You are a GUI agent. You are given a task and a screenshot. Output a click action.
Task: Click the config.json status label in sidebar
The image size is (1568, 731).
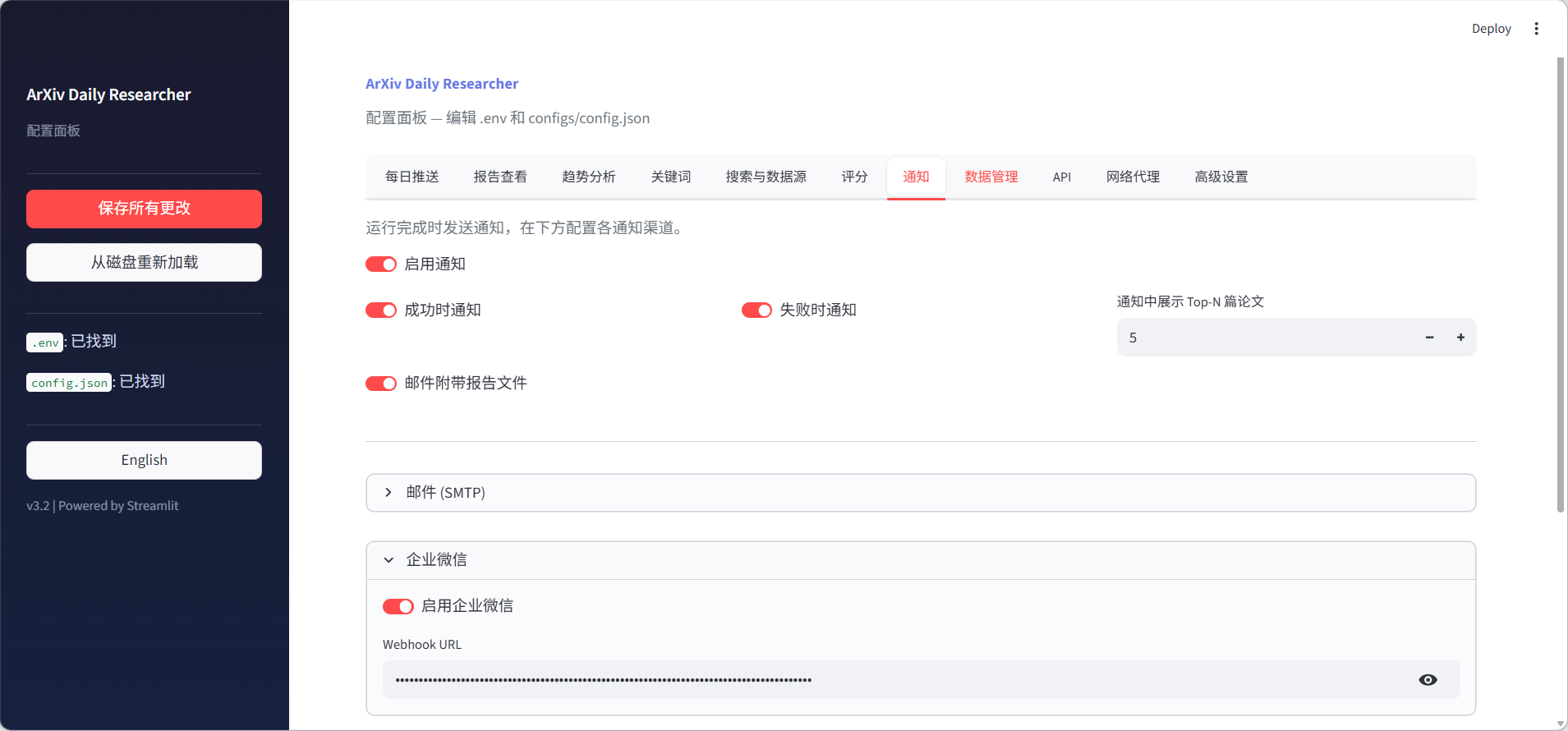coord(96,382)
